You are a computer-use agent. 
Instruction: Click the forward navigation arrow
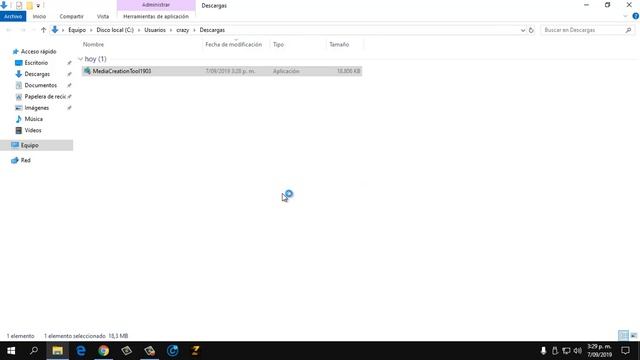23,30
